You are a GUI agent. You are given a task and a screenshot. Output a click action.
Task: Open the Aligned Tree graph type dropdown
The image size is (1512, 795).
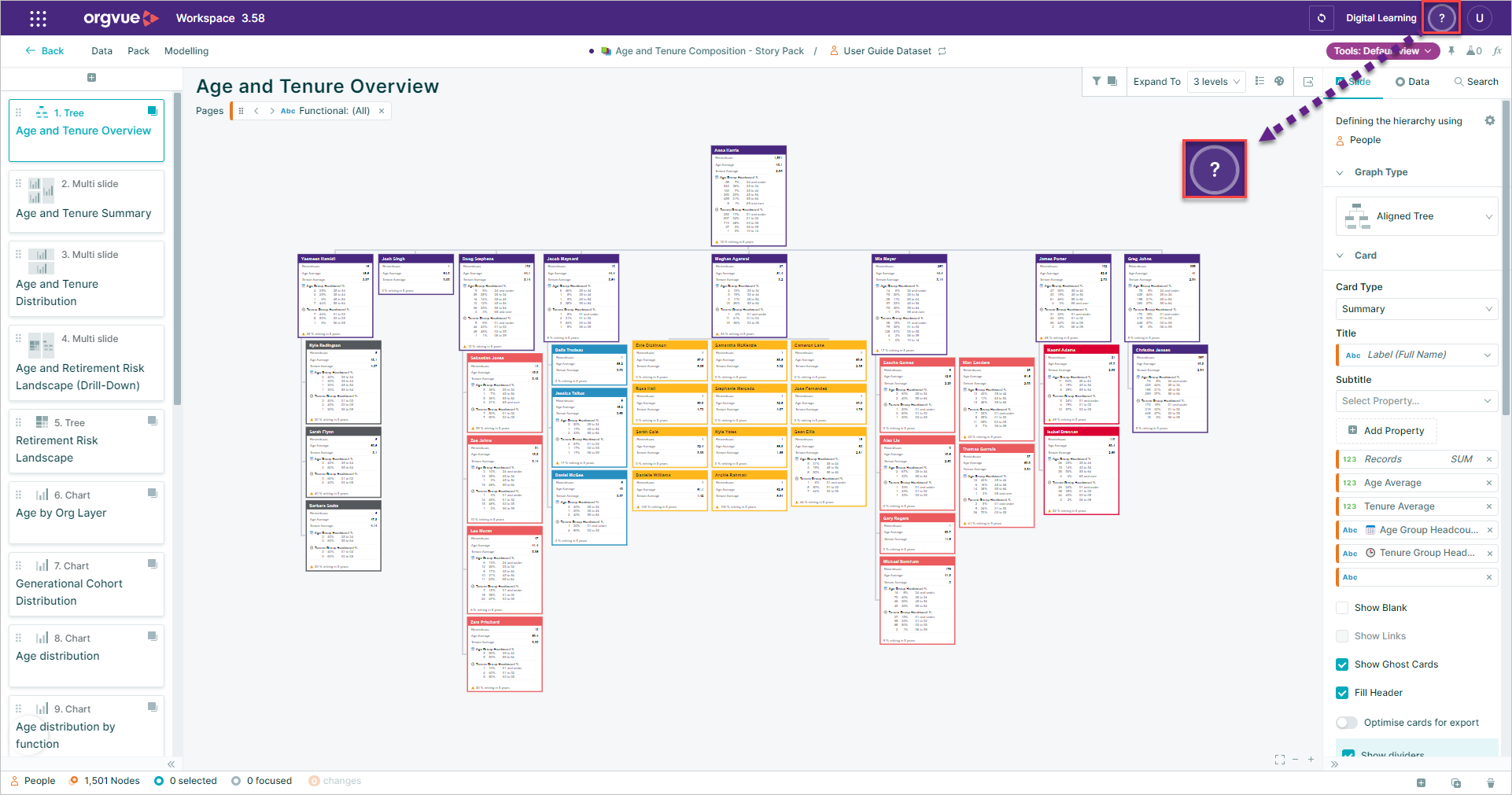point(1417,216)
